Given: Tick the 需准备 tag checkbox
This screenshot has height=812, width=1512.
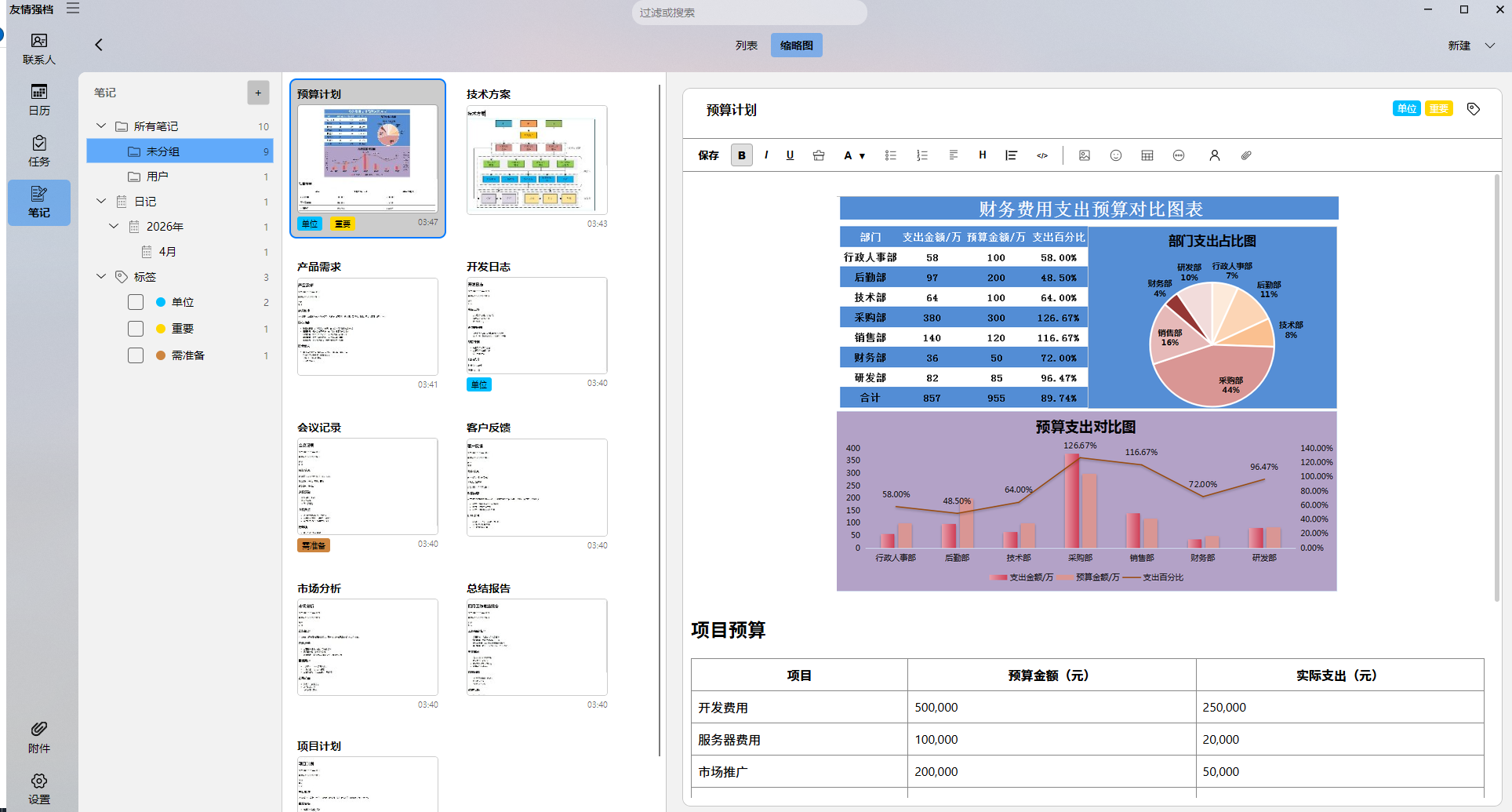Looking at the screenshot, I should tap(136, 355).
